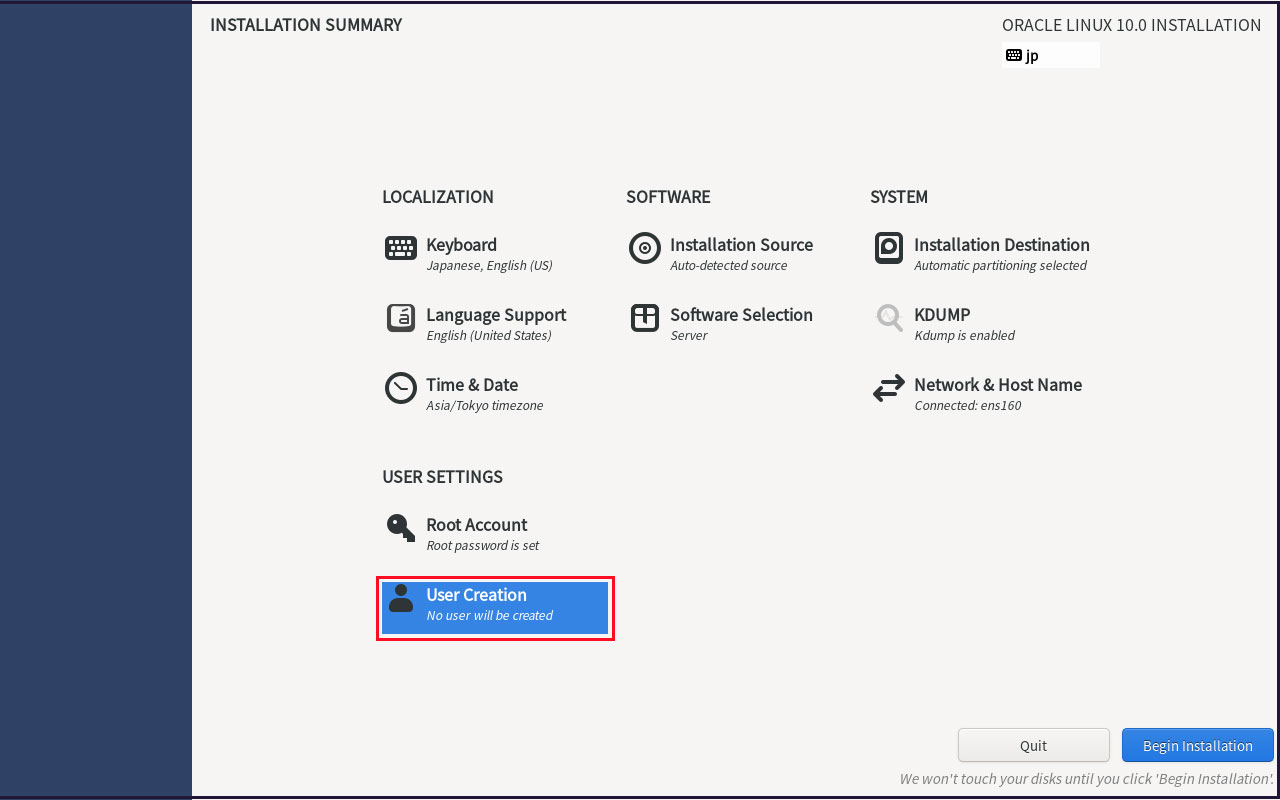Click the Begin Installation button

coord(1197,746)
